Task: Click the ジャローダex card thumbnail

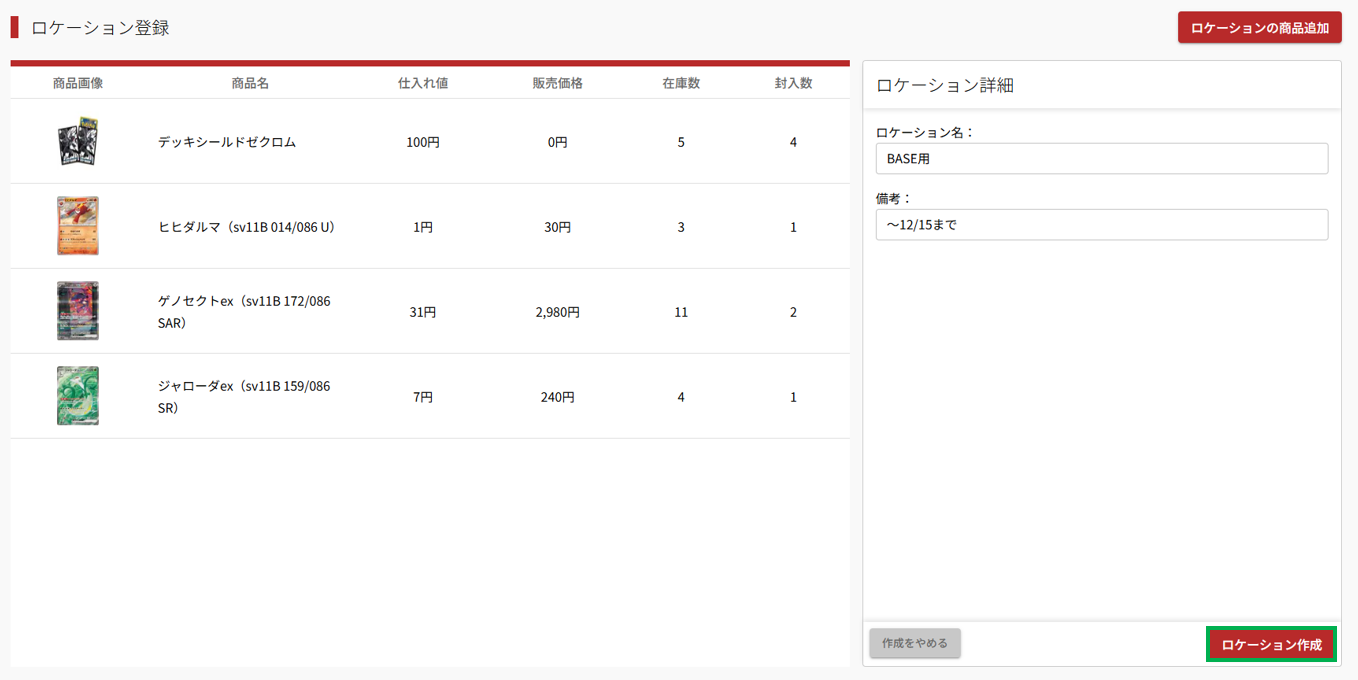Action: click(x=77, y=396)
